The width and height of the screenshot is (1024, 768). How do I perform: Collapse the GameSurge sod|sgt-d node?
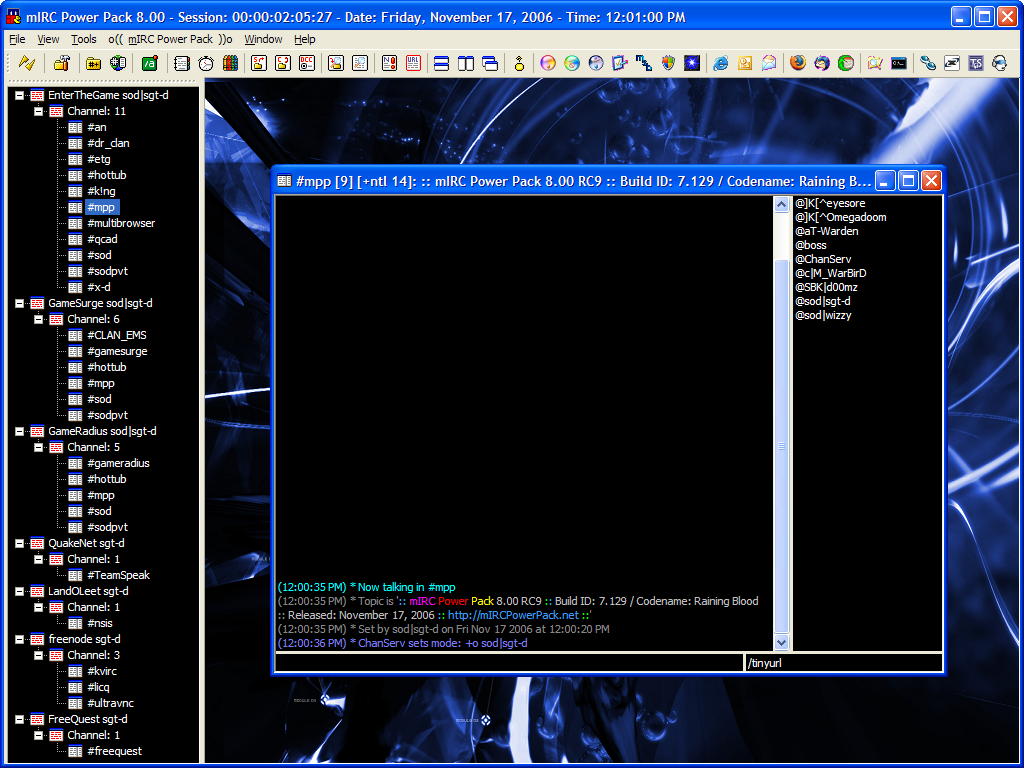tap(20, 304)
